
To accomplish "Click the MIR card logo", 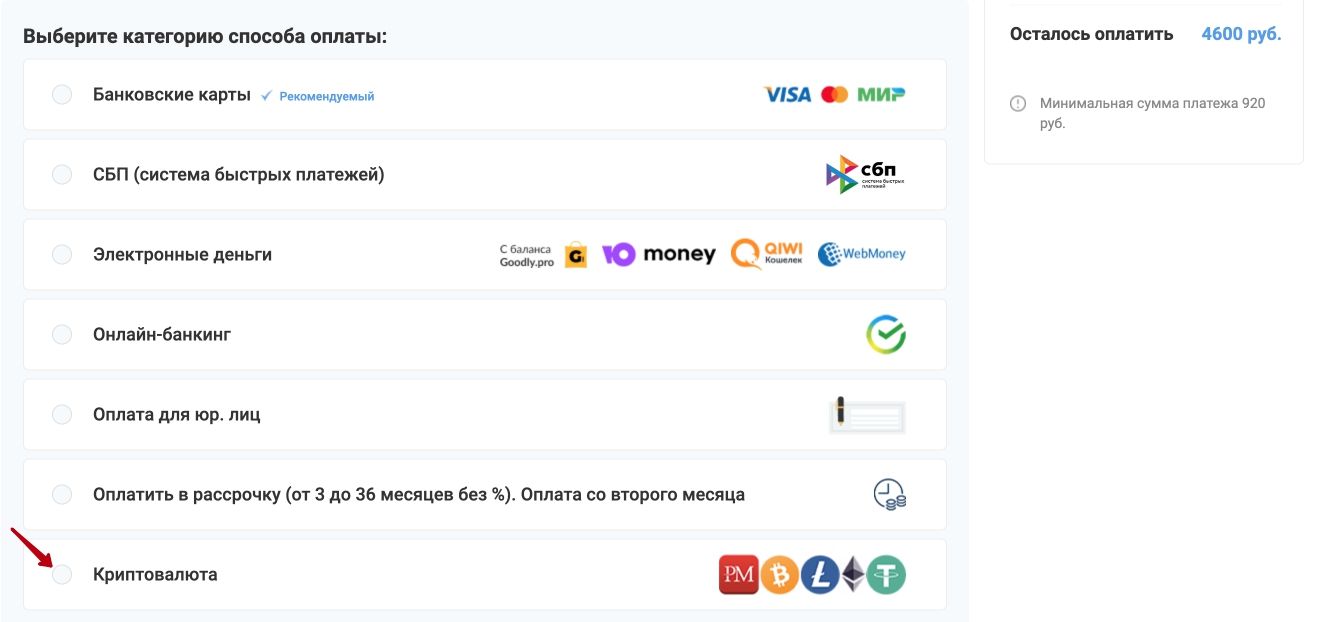I will click(x=881, y=95).
